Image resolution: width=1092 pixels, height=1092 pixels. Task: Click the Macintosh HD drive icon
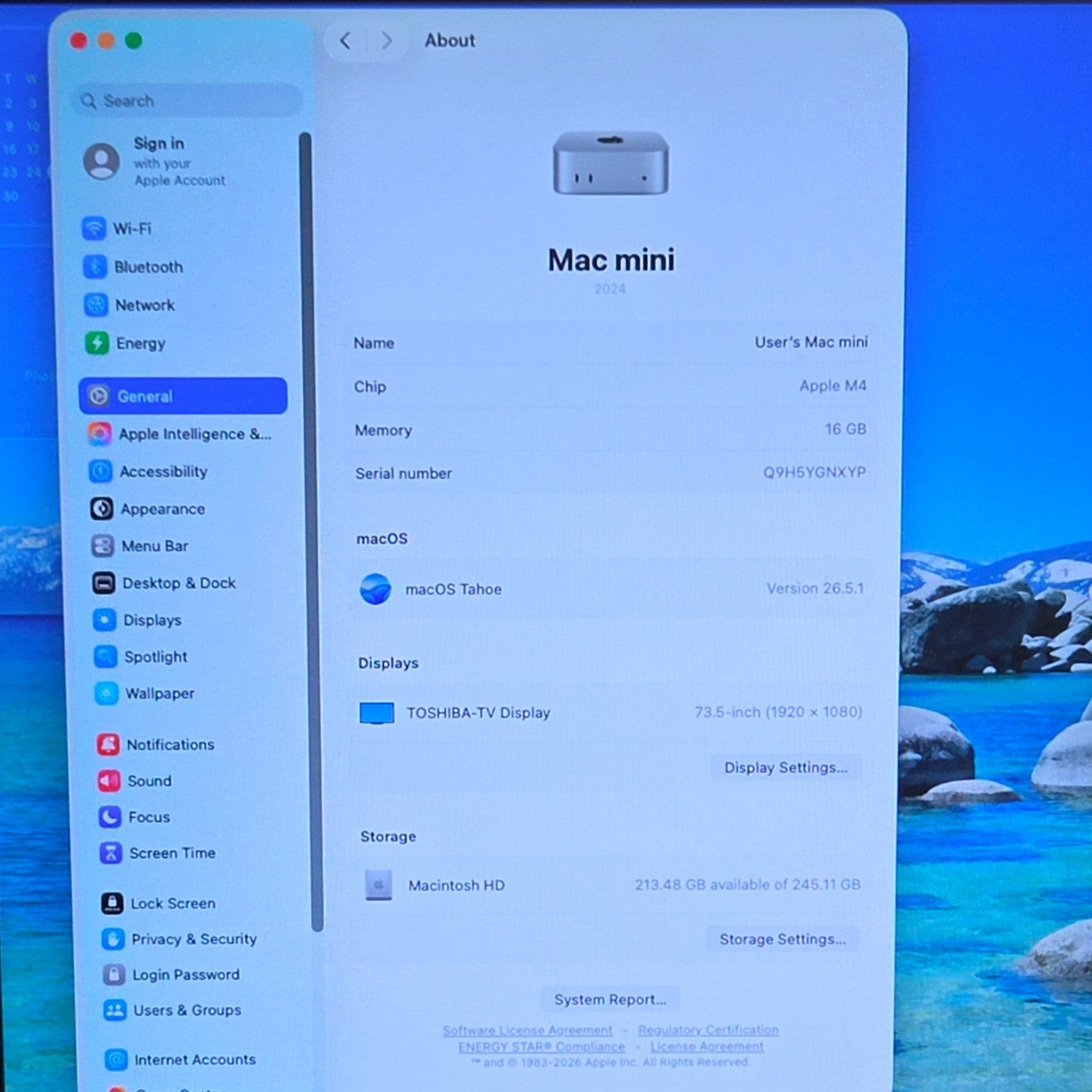tap(379, 885)
